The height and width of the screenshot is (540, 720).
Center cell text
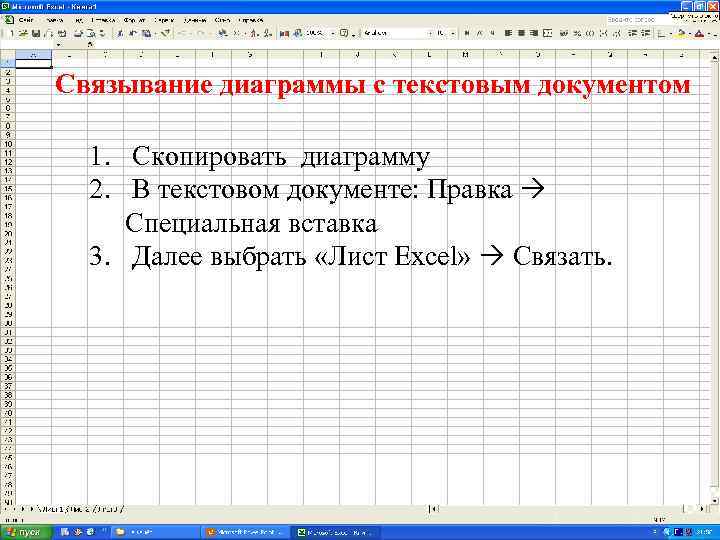click(x=521, y=33)
